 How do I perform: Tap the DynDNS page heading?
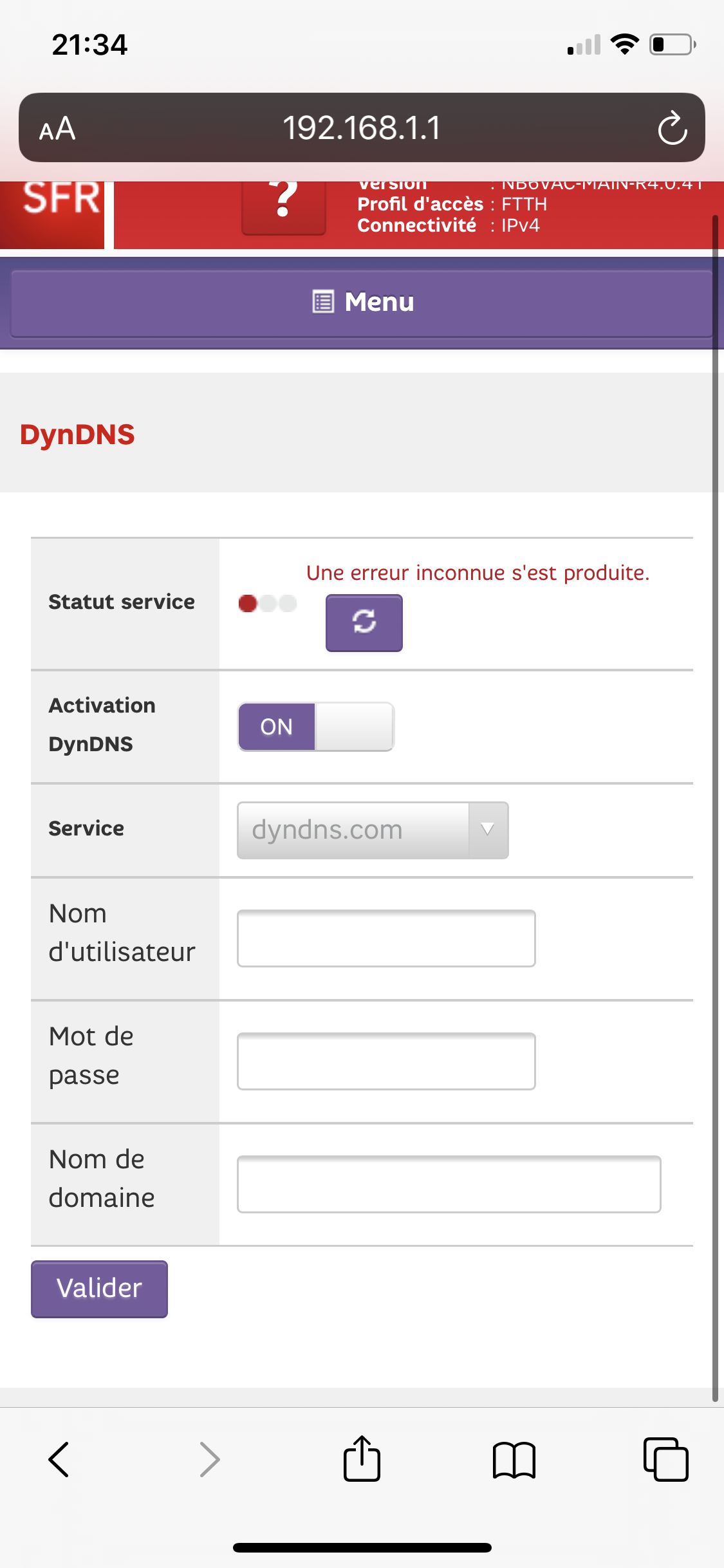pyautogui.click(x=77, y=434)
